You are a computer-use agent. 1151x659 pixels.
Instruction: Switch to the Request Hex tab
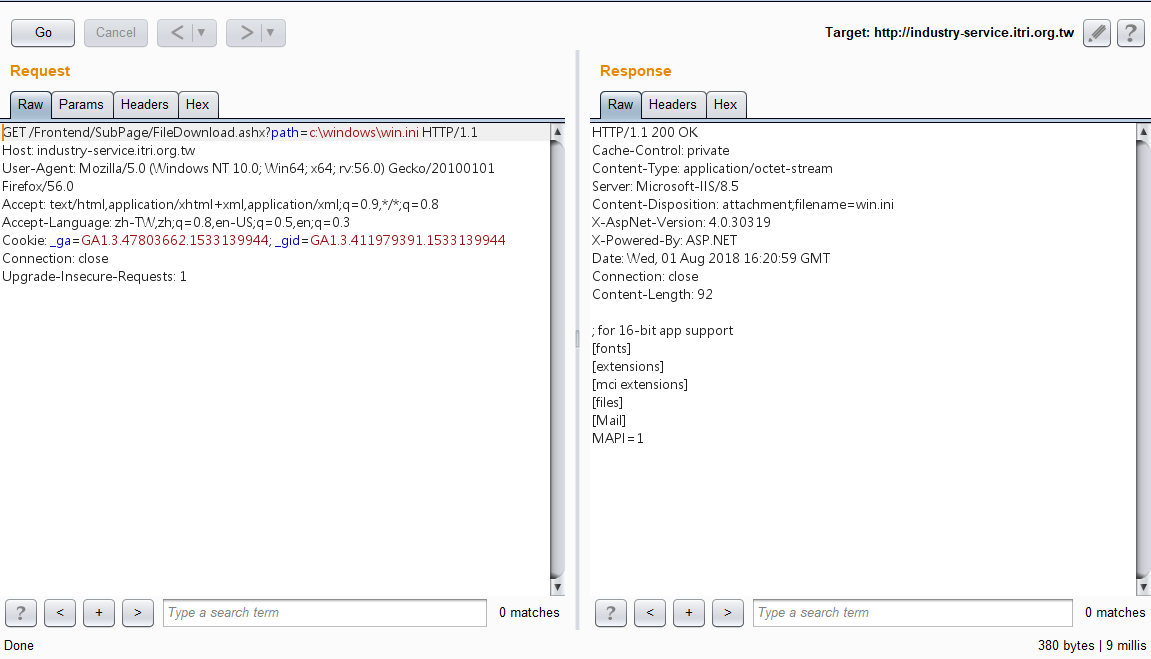(x=197, y=104)
